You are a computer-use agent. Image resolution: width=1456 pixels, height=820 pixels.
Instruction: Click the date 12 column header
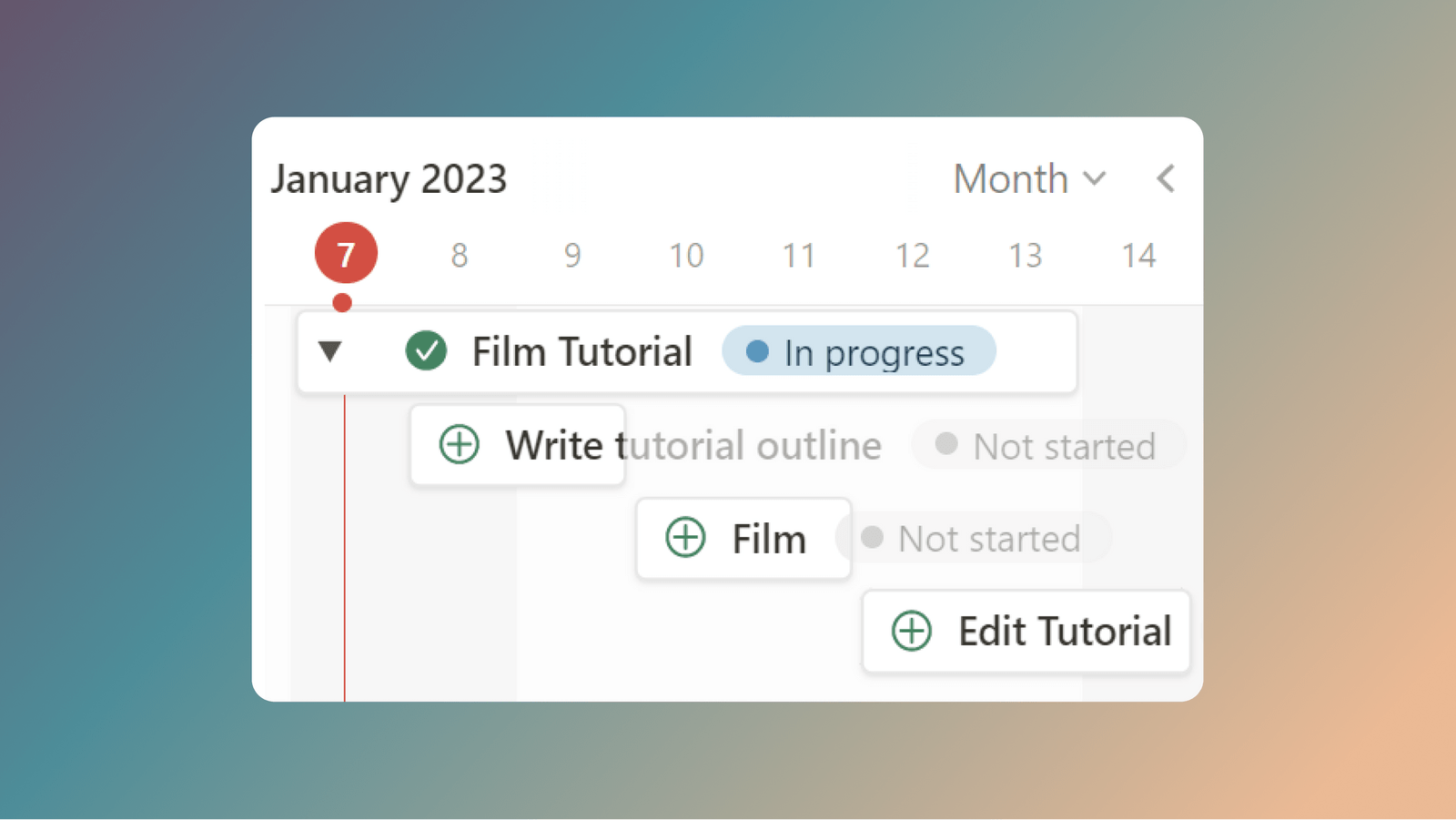(912, 256)
